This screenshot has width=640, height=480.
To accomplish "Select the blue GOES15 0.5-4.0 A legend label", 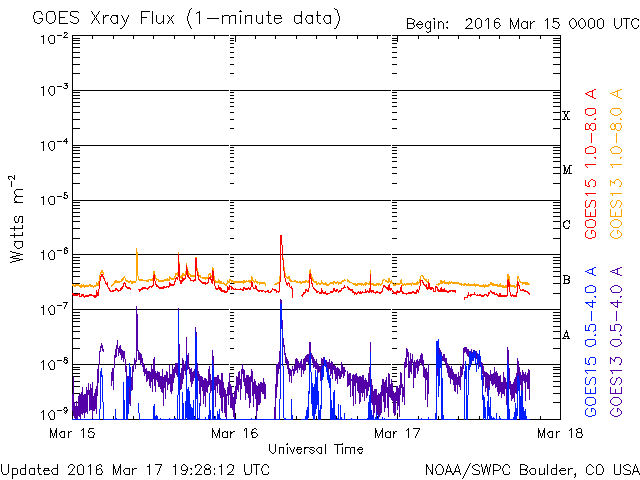I will point(591,342).
